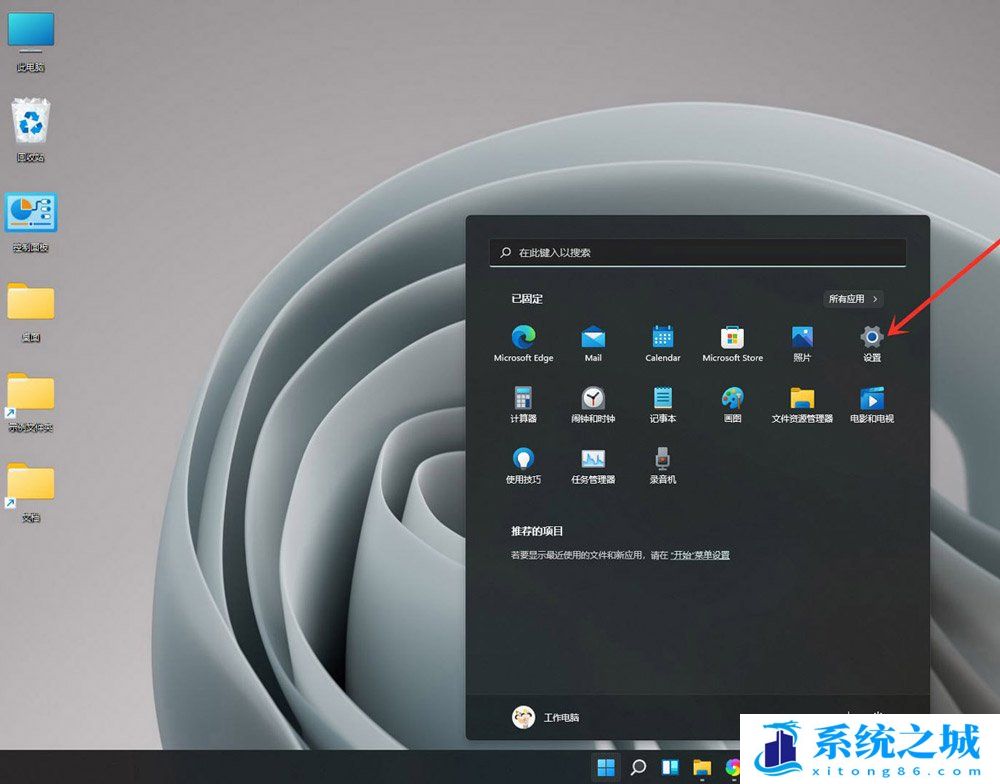Click the Windows Start button on taskbar

pyautogui.click(x=606, y=767)
